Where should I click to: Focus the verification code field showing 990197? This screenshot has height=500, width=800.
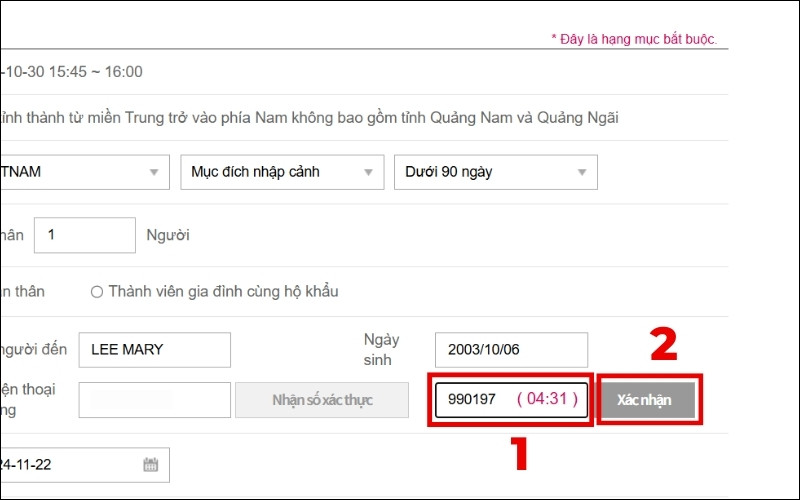tap(511, 400)
